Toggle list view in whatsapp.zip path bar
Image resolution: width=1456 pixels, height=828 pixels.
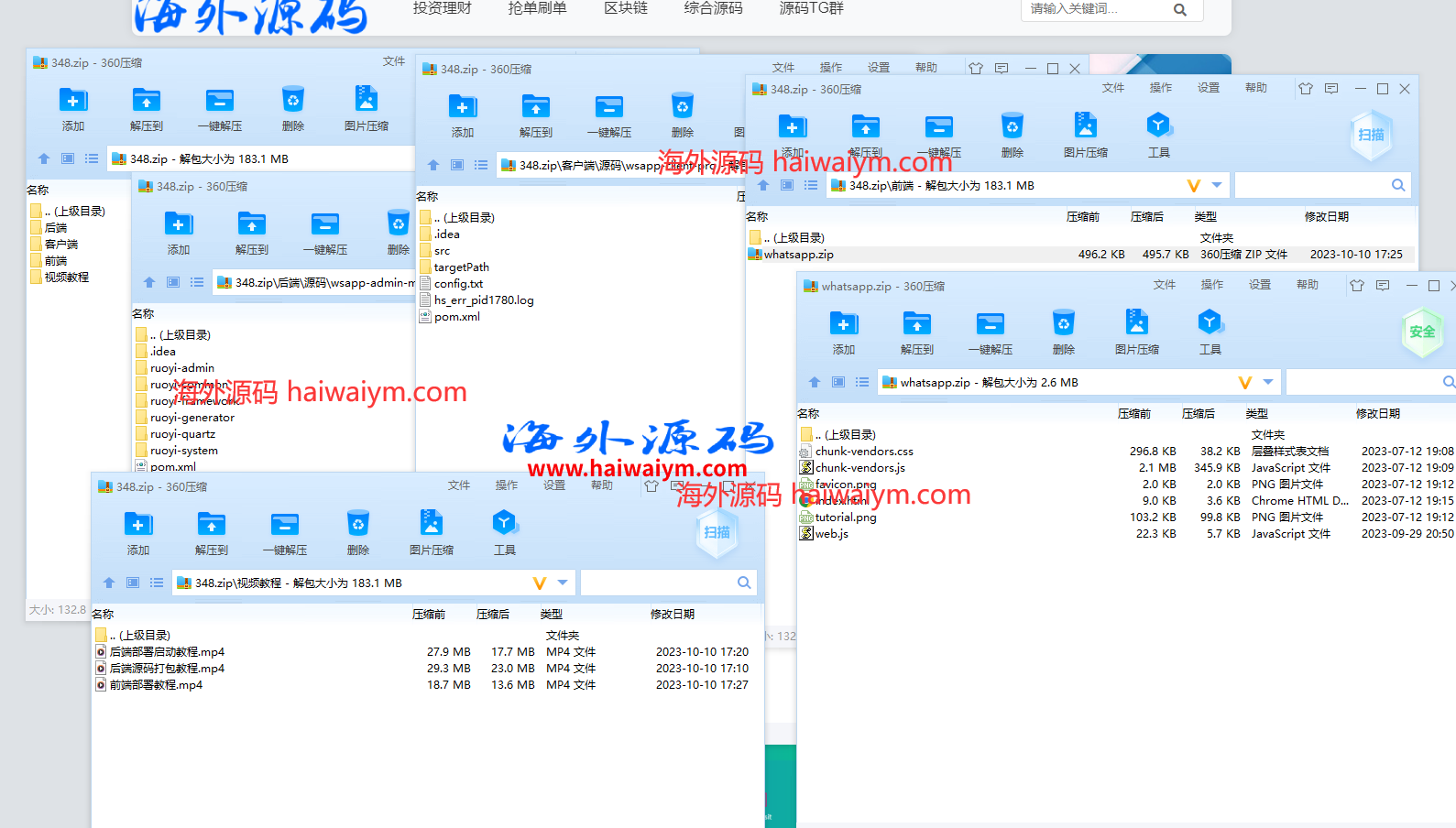[x=862, y=382]
